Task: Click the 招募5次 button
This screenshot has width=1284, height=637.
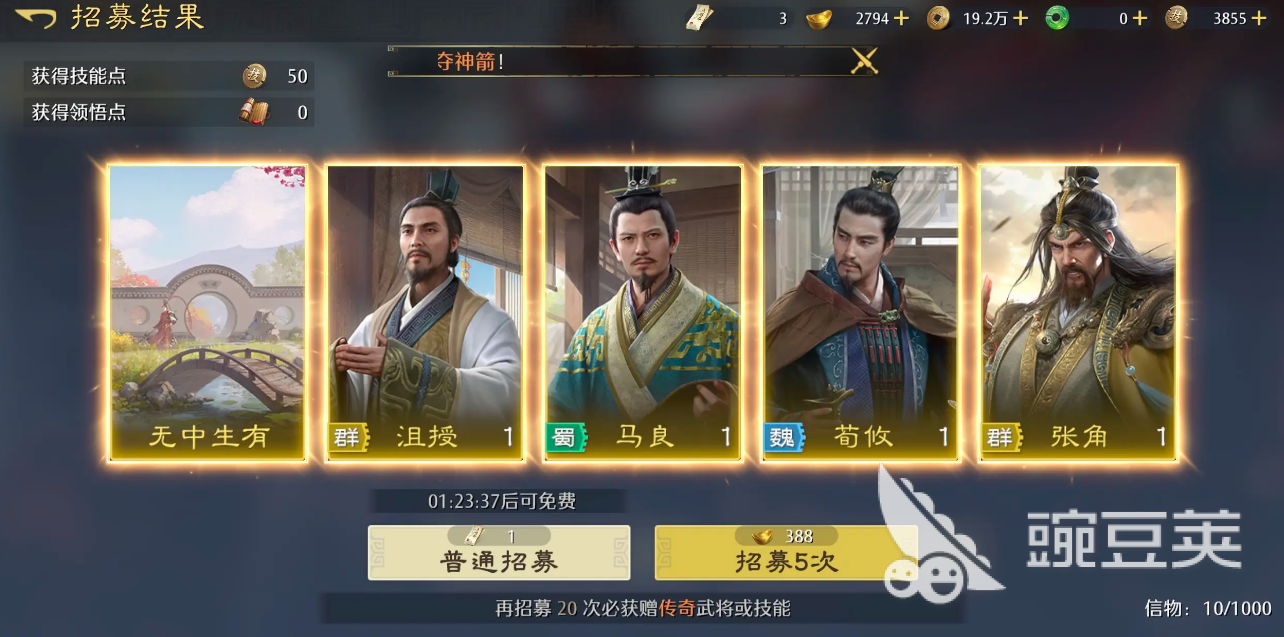Action: (786, 552)
